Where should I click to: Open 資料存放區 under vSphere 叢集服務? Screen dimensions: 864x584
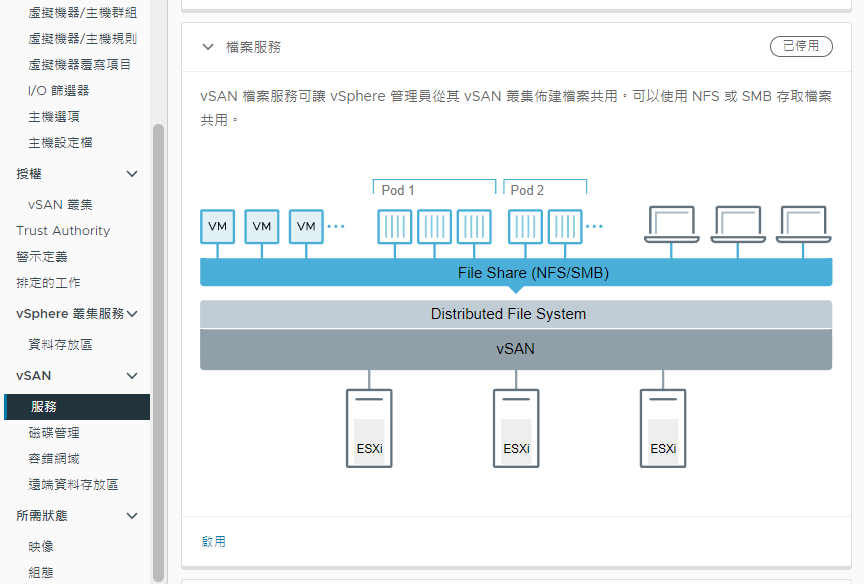click(60, 344)
